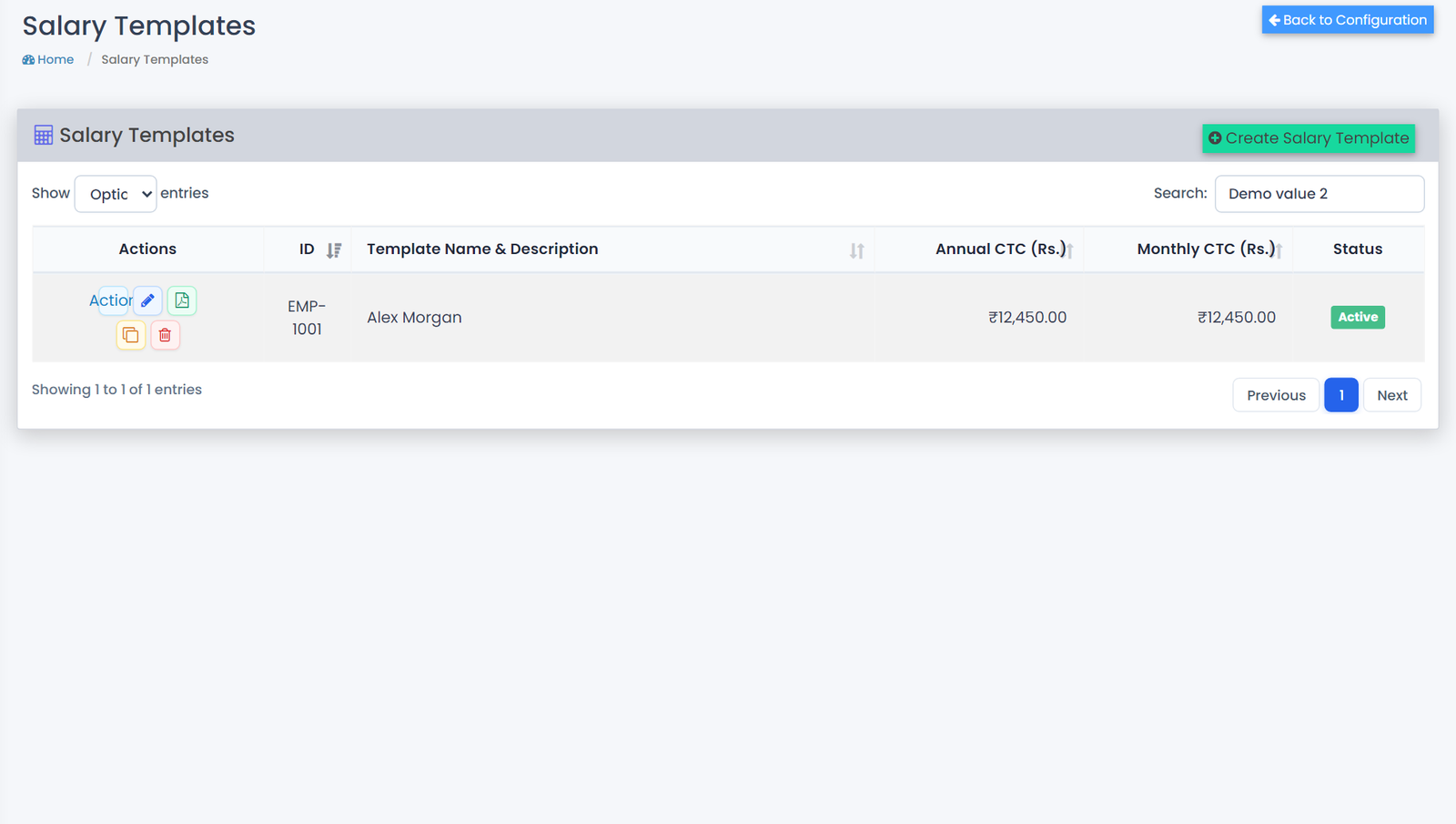Select the Alex Morgan template name
This screenshot has height=824, width=1456.
tap(414, 318)
